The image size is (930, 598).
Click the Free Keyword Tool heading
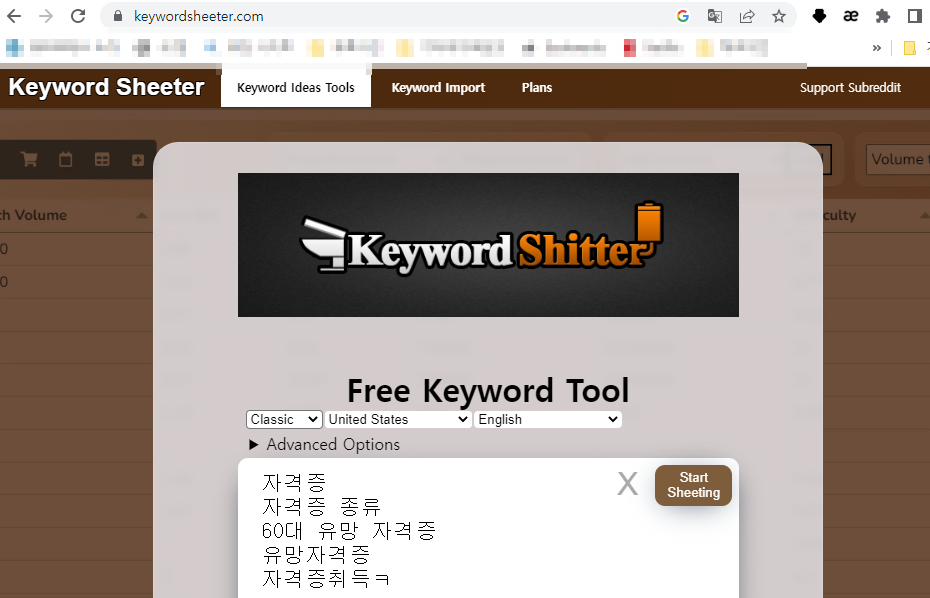coord(488,390)
